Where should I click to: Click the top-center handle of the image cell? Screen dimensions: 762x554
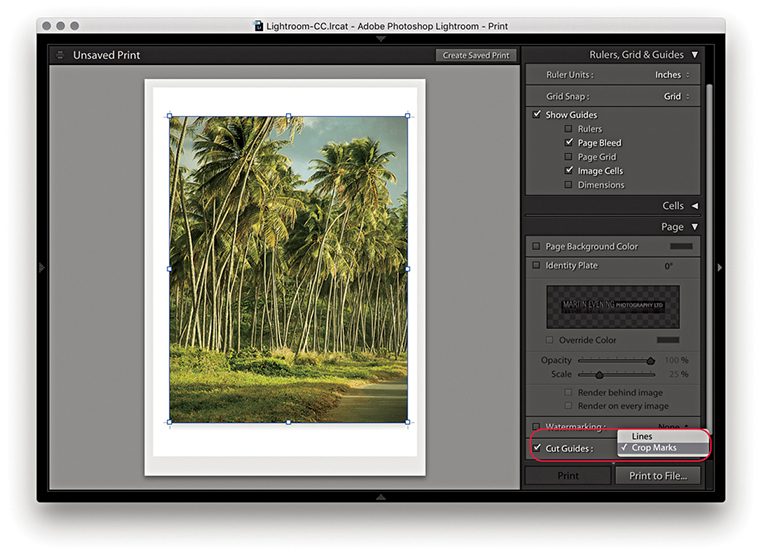pos(288,116)
